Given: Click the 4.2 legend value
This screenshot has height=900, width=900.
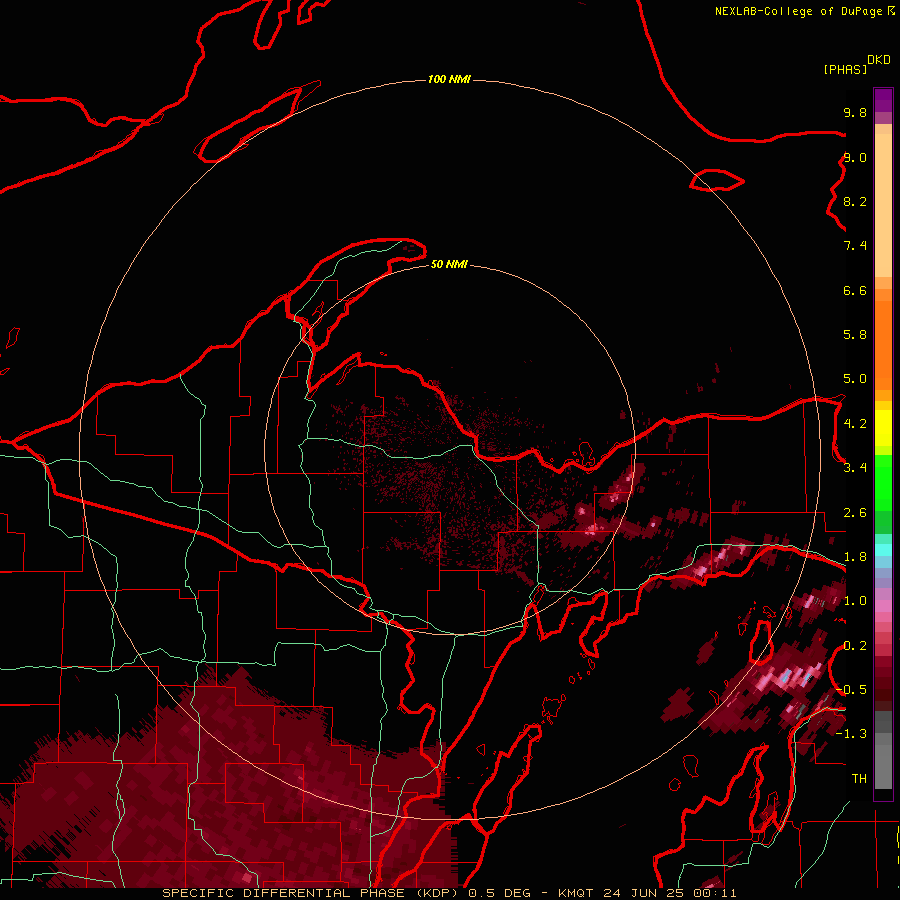Looking at the screenshot, I should click(855, 424).
